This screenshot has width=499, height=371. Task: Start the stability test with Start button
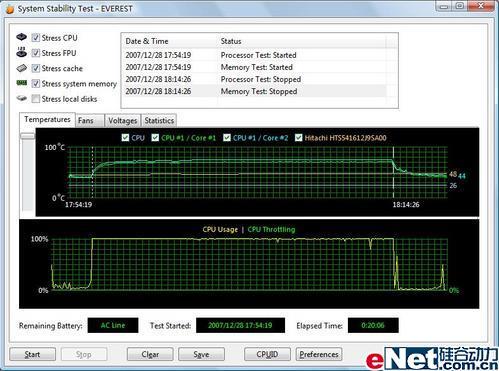pyautogui.click(x=32, y=354)
